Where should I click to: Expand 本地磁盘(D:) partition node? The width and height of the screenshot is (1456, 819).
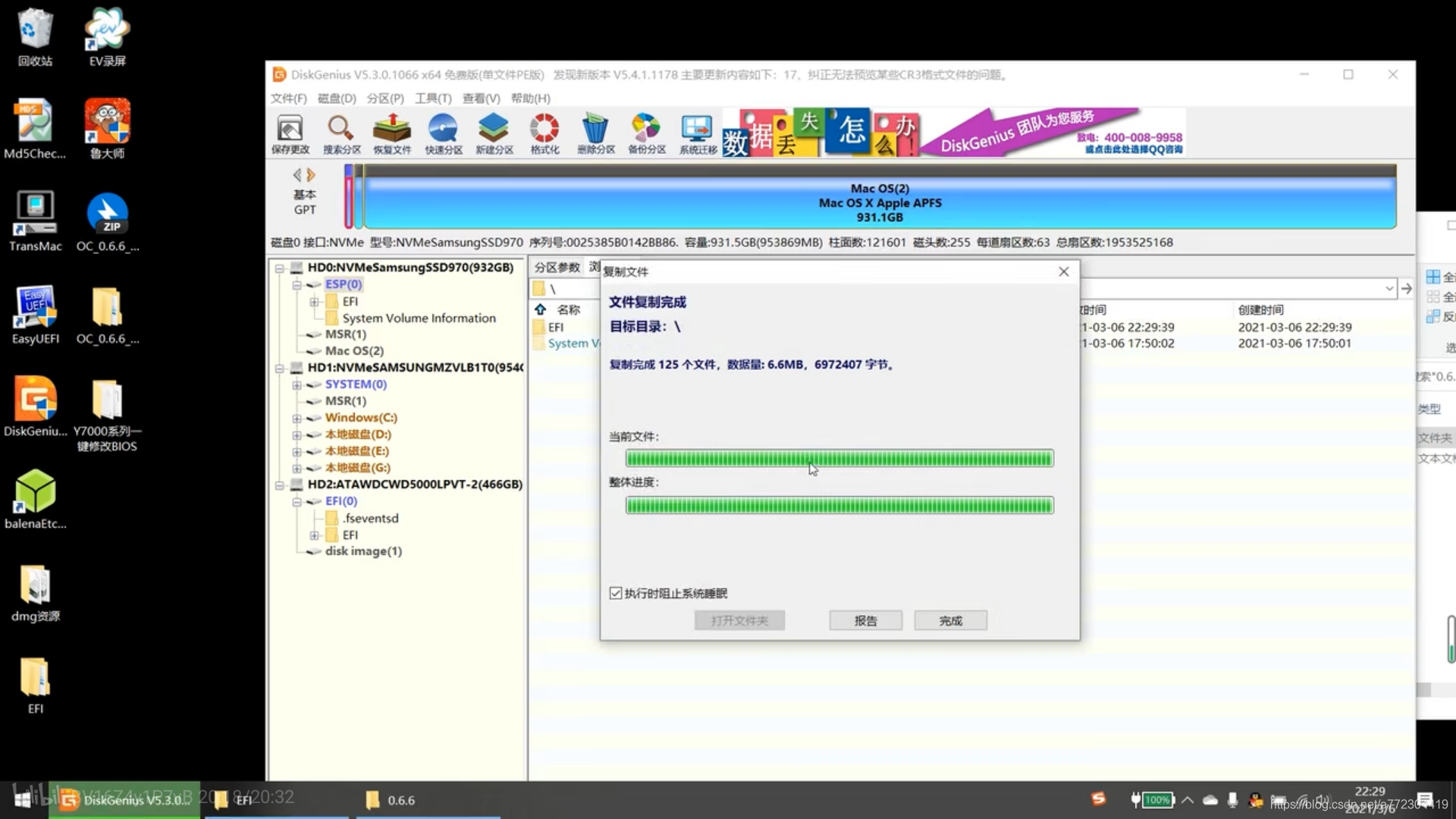[x=297, y=435]
